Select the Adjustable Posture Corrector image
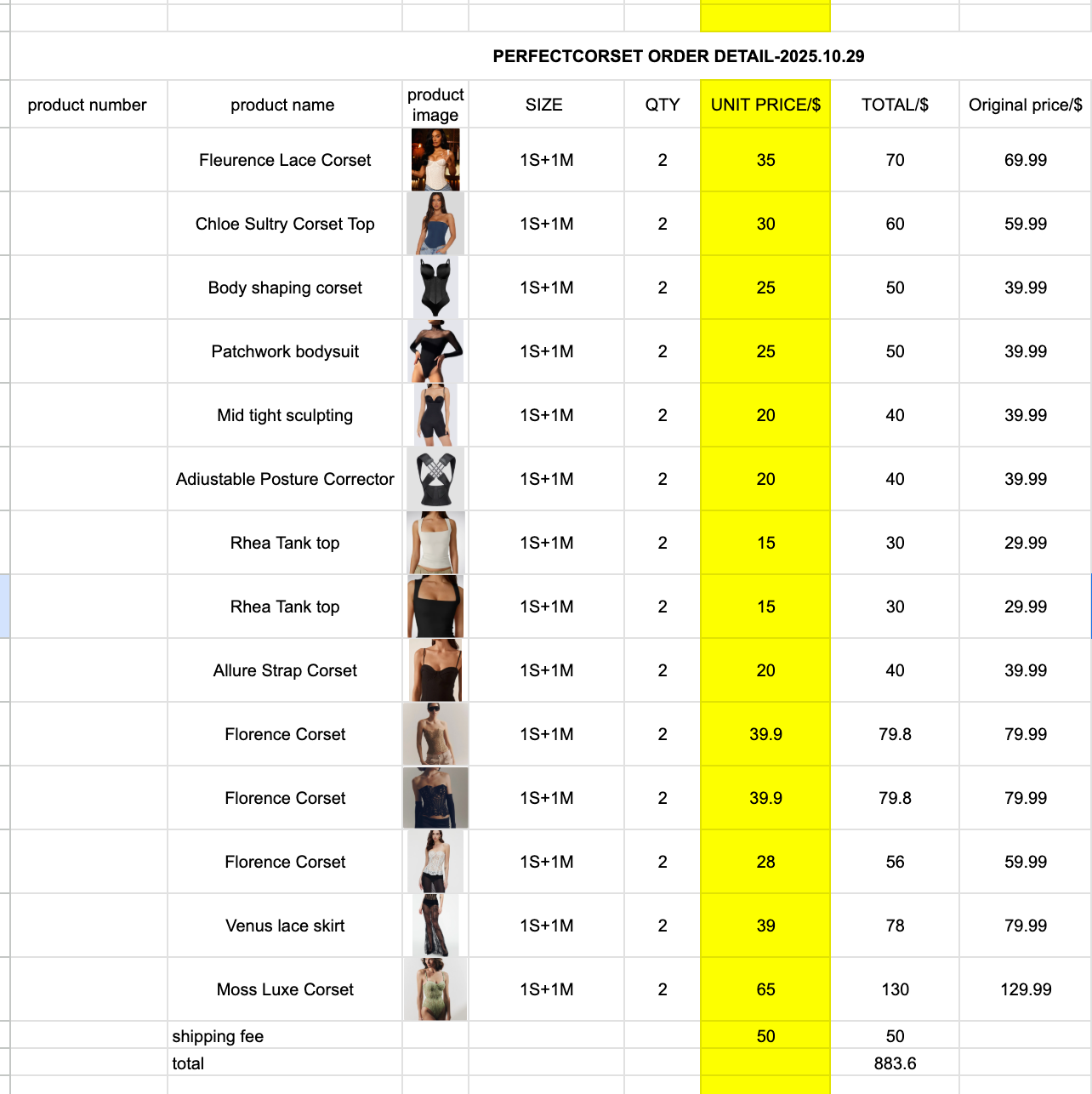Image resolution: width=1092 pixels, height=1094 pixels. point(435,479)
